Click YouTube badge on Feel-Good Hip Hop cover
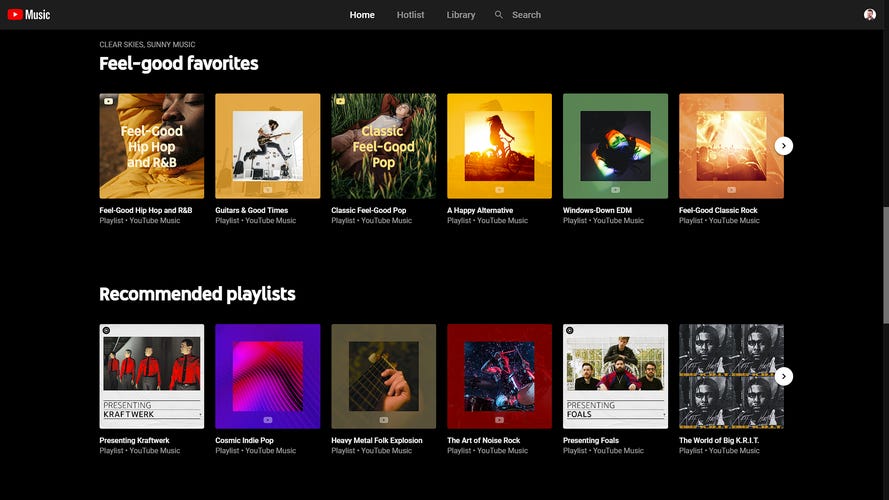Viewport: 889px width, 500px height. (x=109, y=101)
